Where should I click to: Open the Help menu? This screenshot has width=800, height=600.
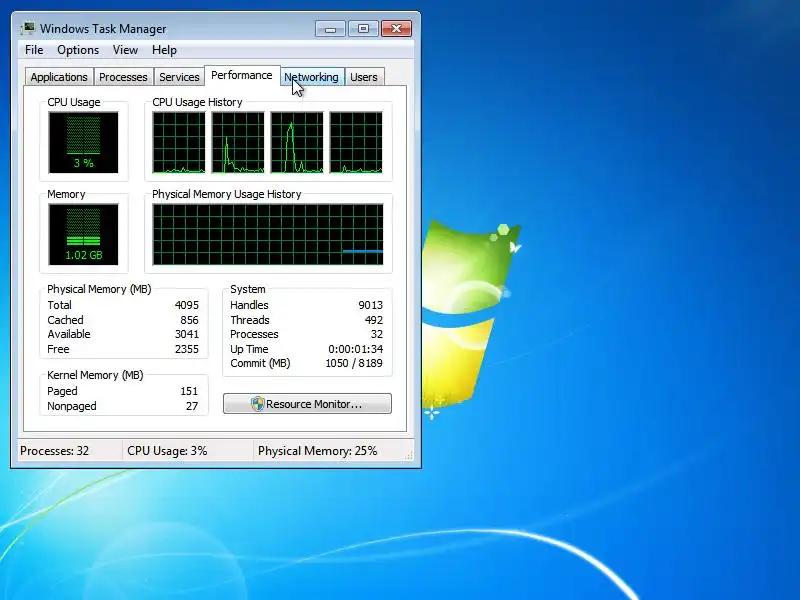click(164, 50)
